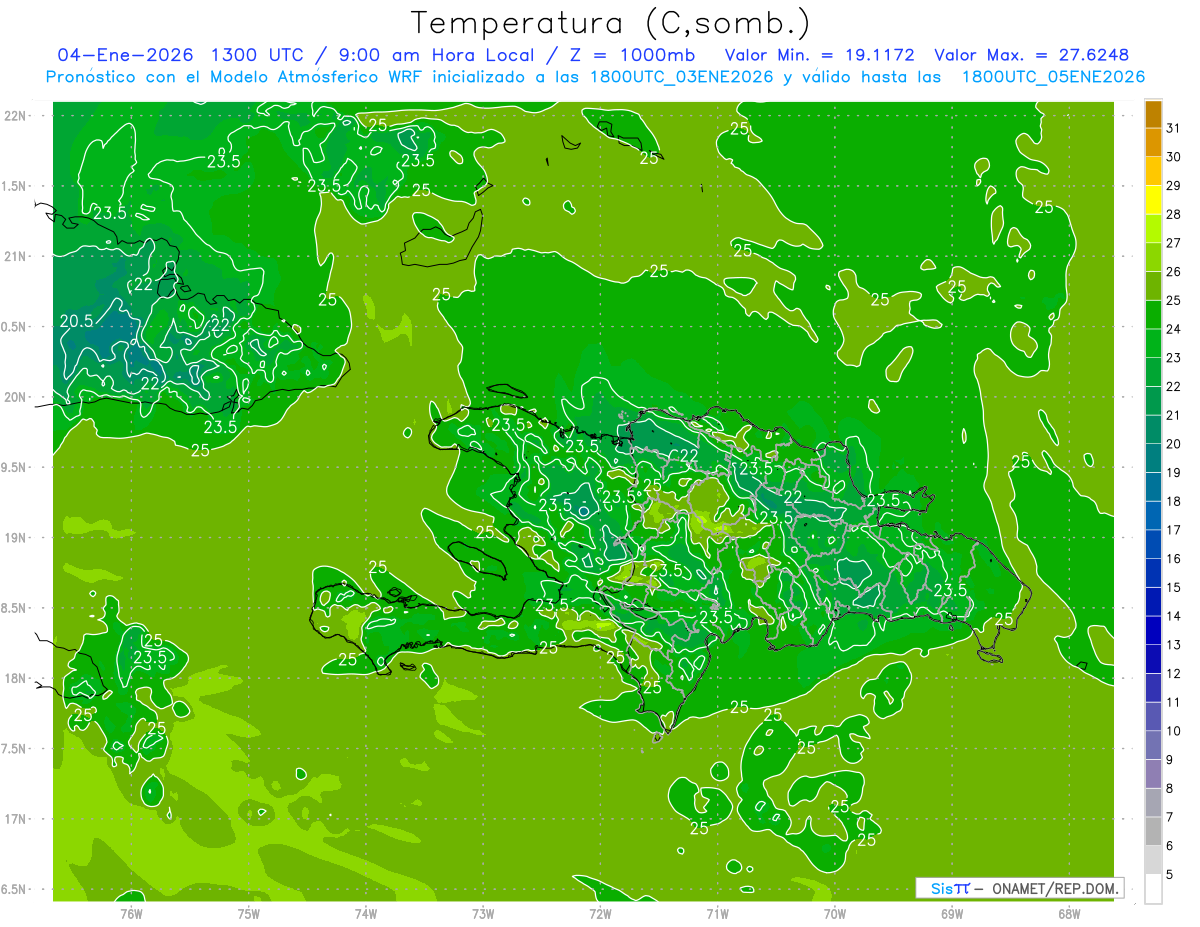Click the "73W" longitude axis label
The height and width of the screenshot is (927, 1200).
(x=483, y=913)
